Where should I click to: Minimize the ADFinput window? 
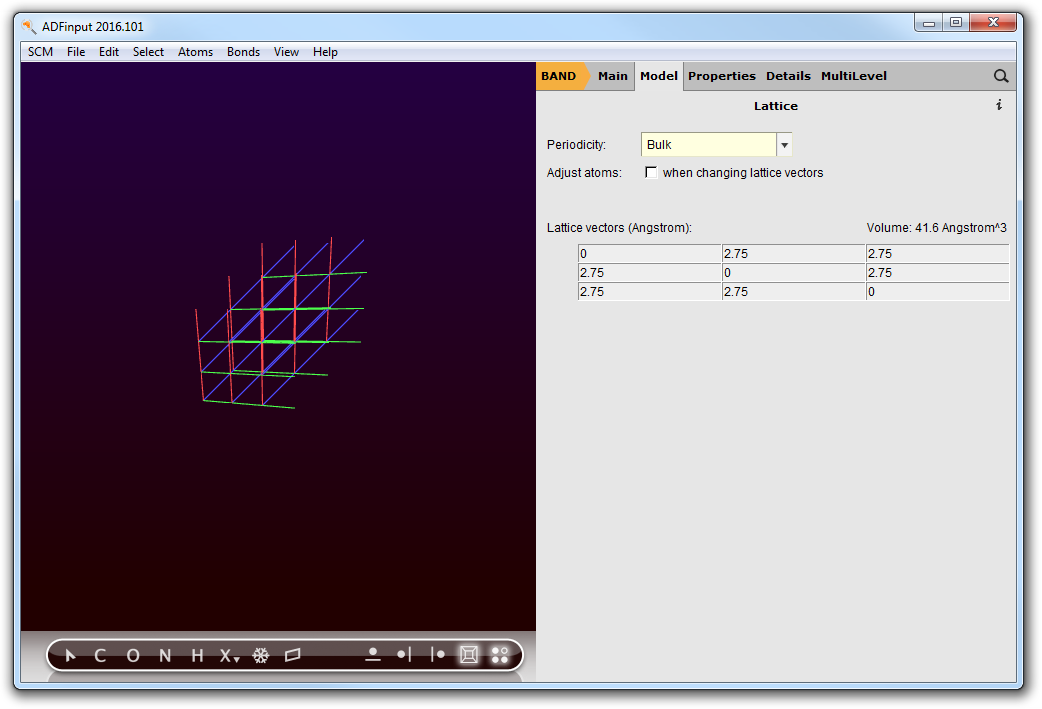[928, 23]
